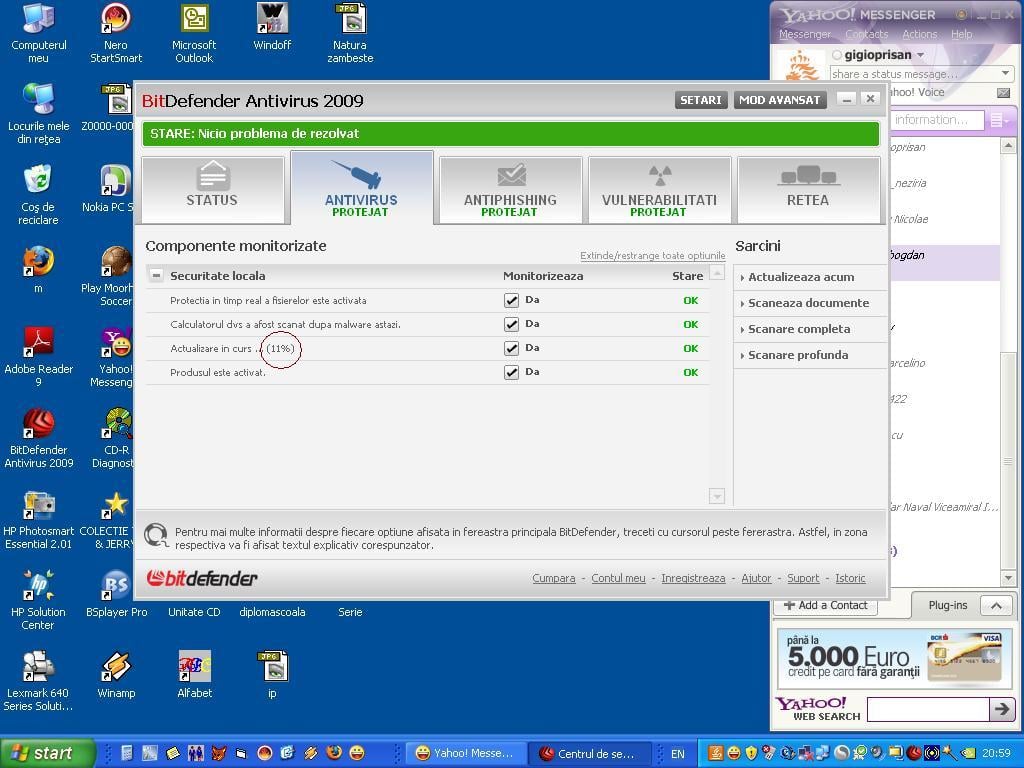Click Yahoo Messenger avatar picture

[x=801, y=67]
